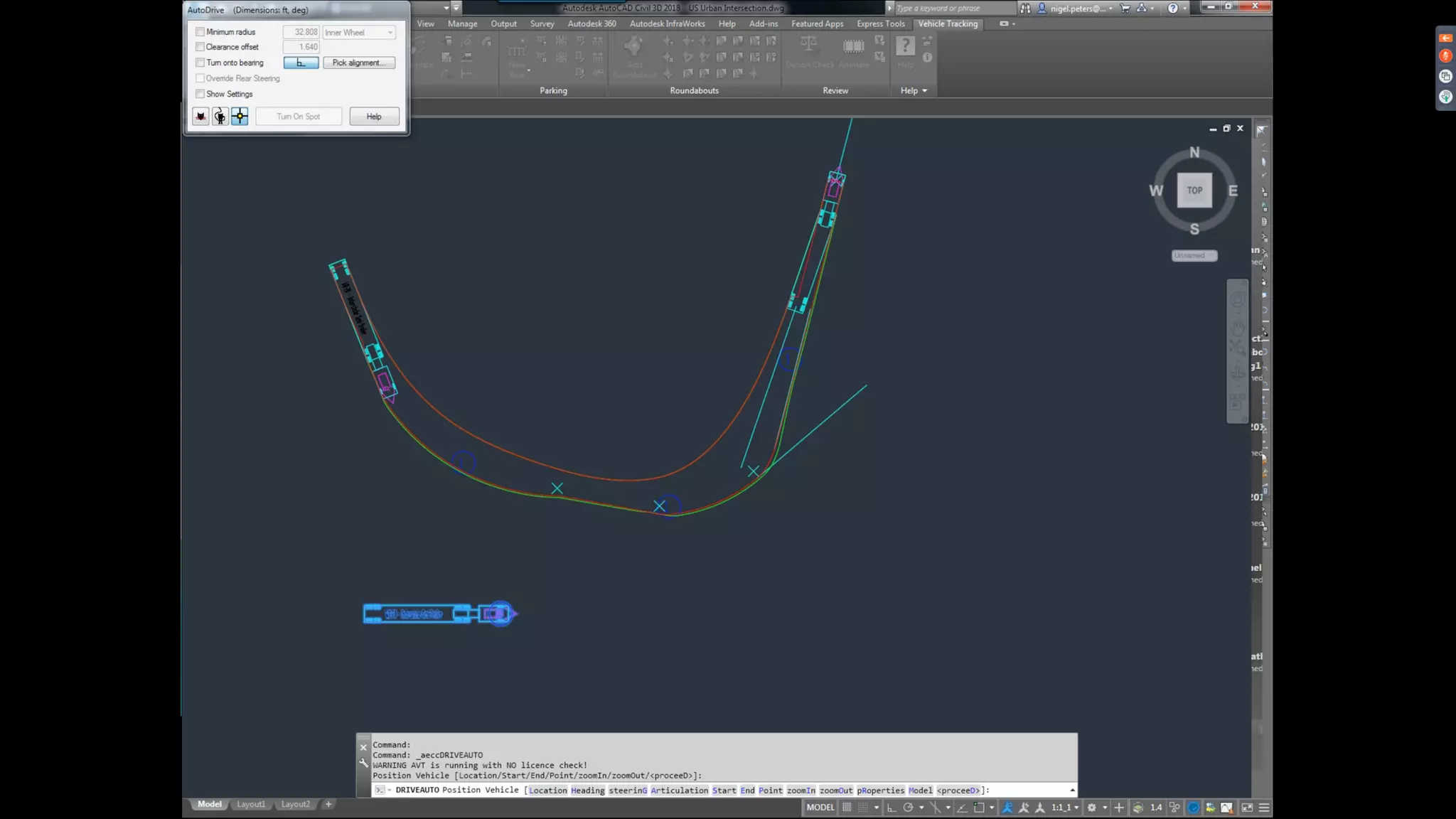Open customization menu icon in status bar
Image resolution: width=1456 pixels, height=819 pixels.
coord(1264,808)
